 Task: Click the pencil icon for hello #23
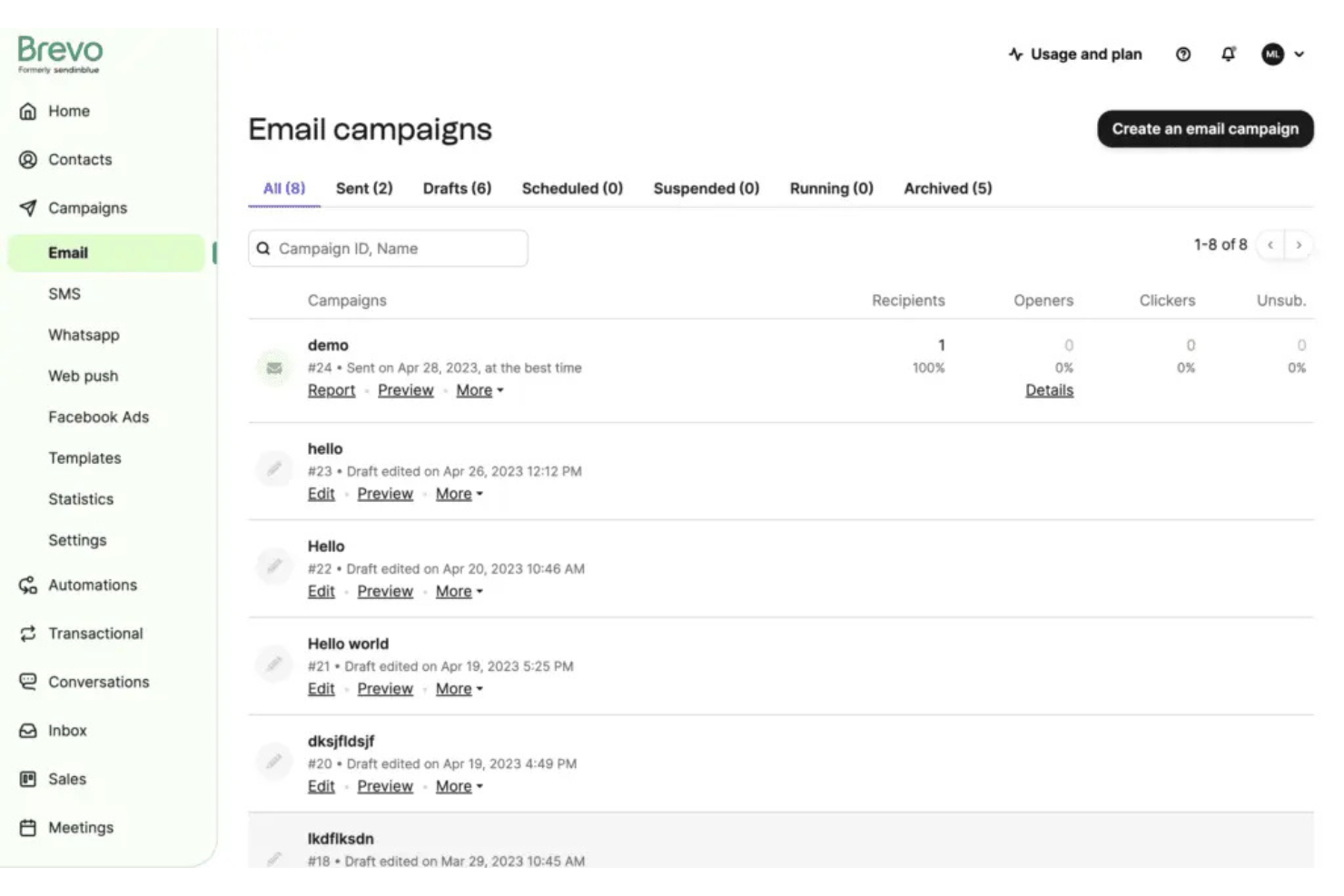pos(273,469)
